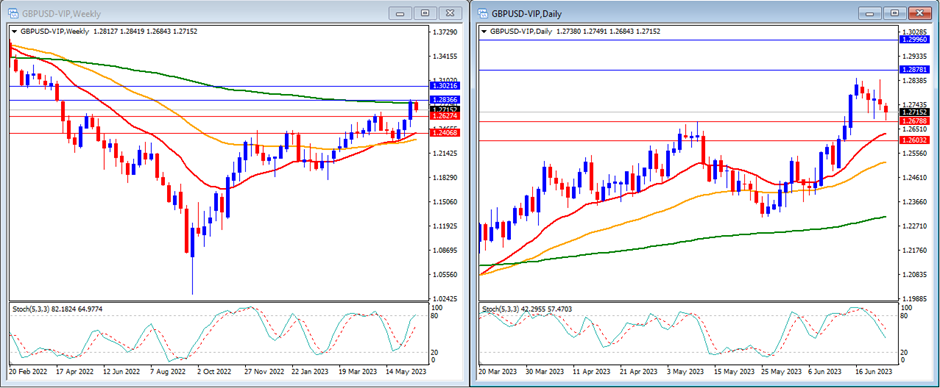Restore the GBPUSD-VIP Weekly chart window
This screenshot has width=940, height=388.
coord(426,13)
